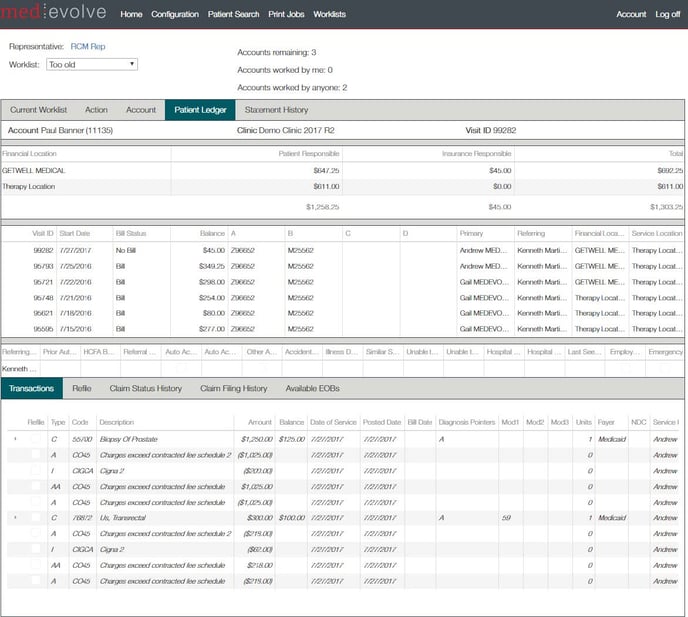Click the Log off link

667,15
